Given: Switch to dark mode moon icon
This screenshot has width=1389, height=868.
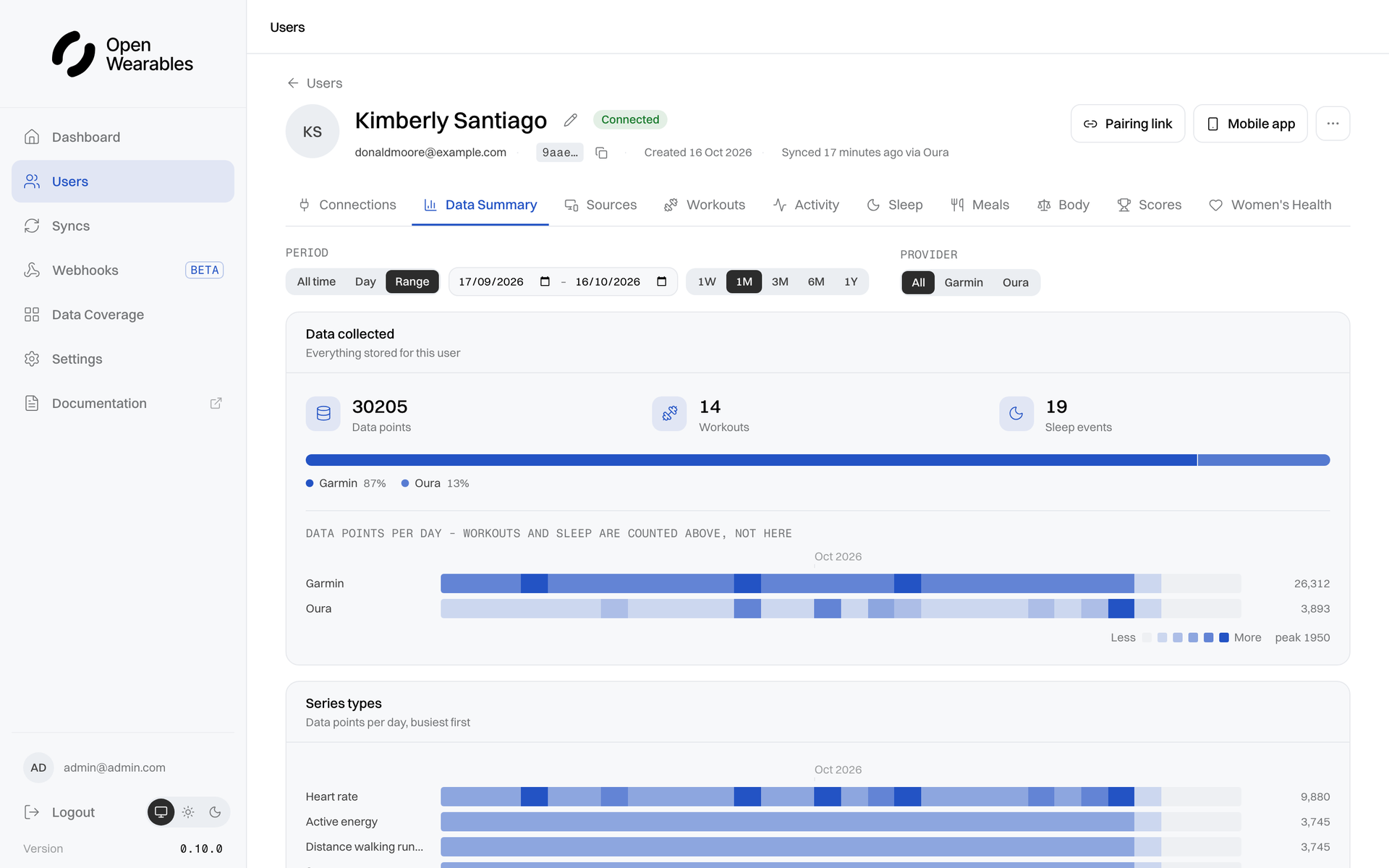Looking at the screenshot, I should [x=215, y=812].
